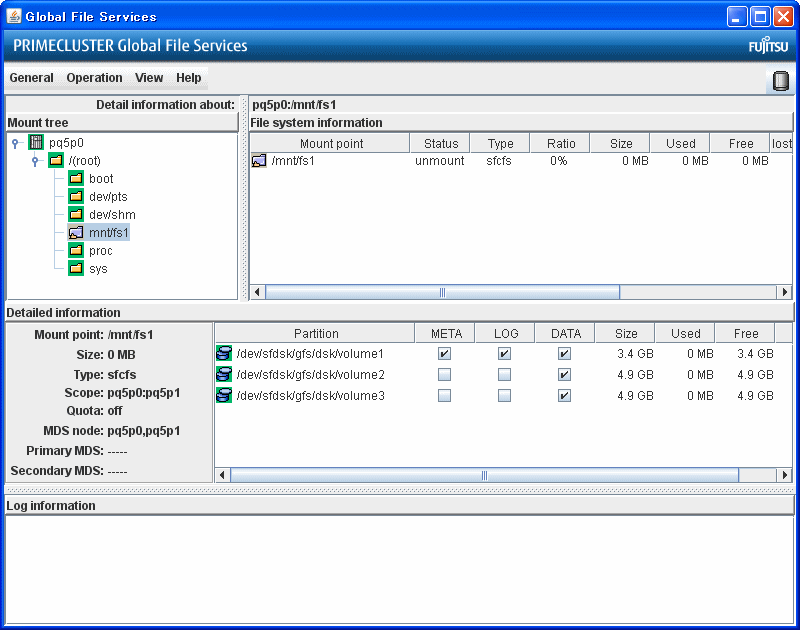Click partition table scroll-right arrow
This screenshot has width=800, height=630.
click(784, 475)
